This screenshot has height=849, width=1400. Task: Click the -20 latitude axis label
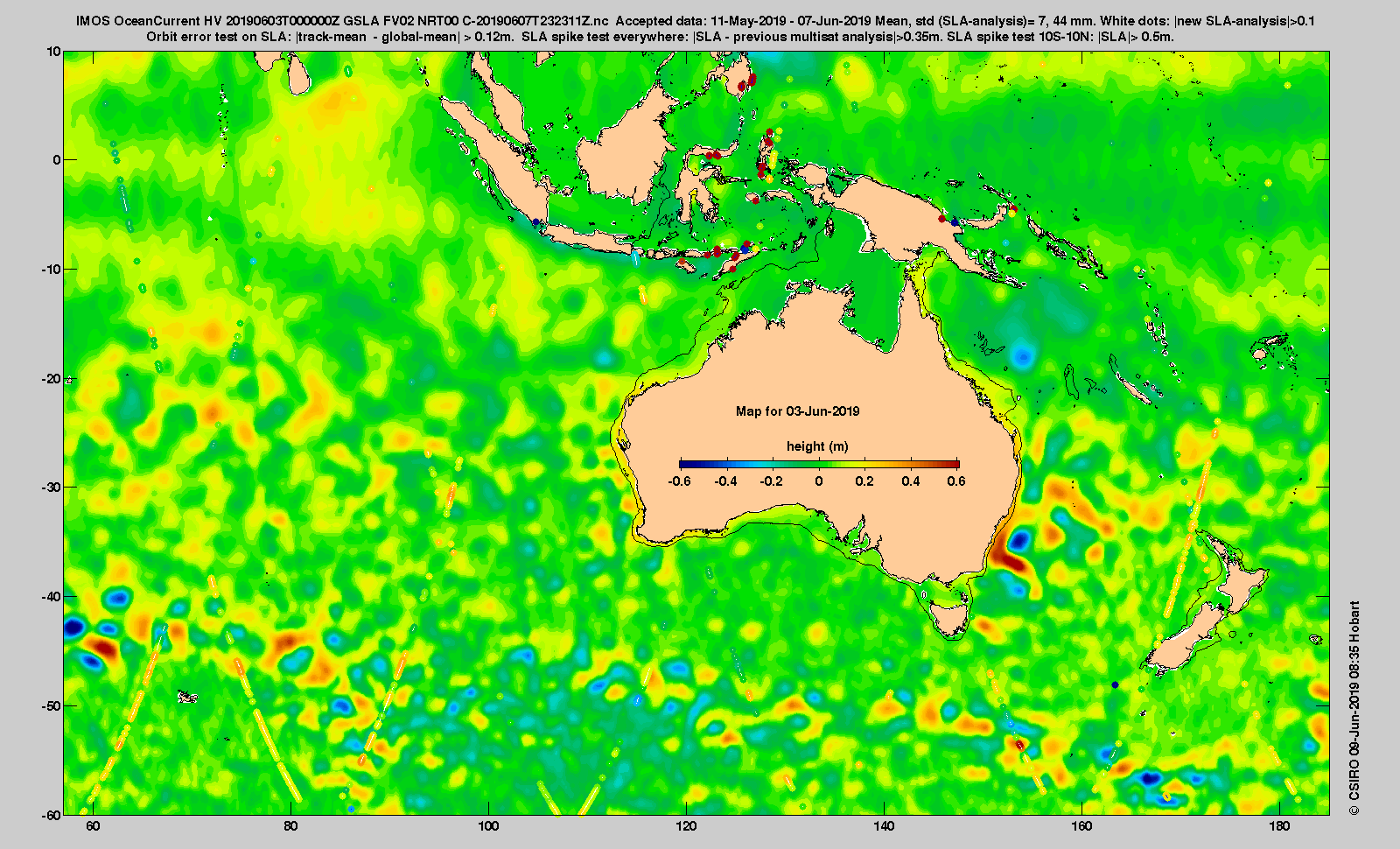[x=52, y=379]
